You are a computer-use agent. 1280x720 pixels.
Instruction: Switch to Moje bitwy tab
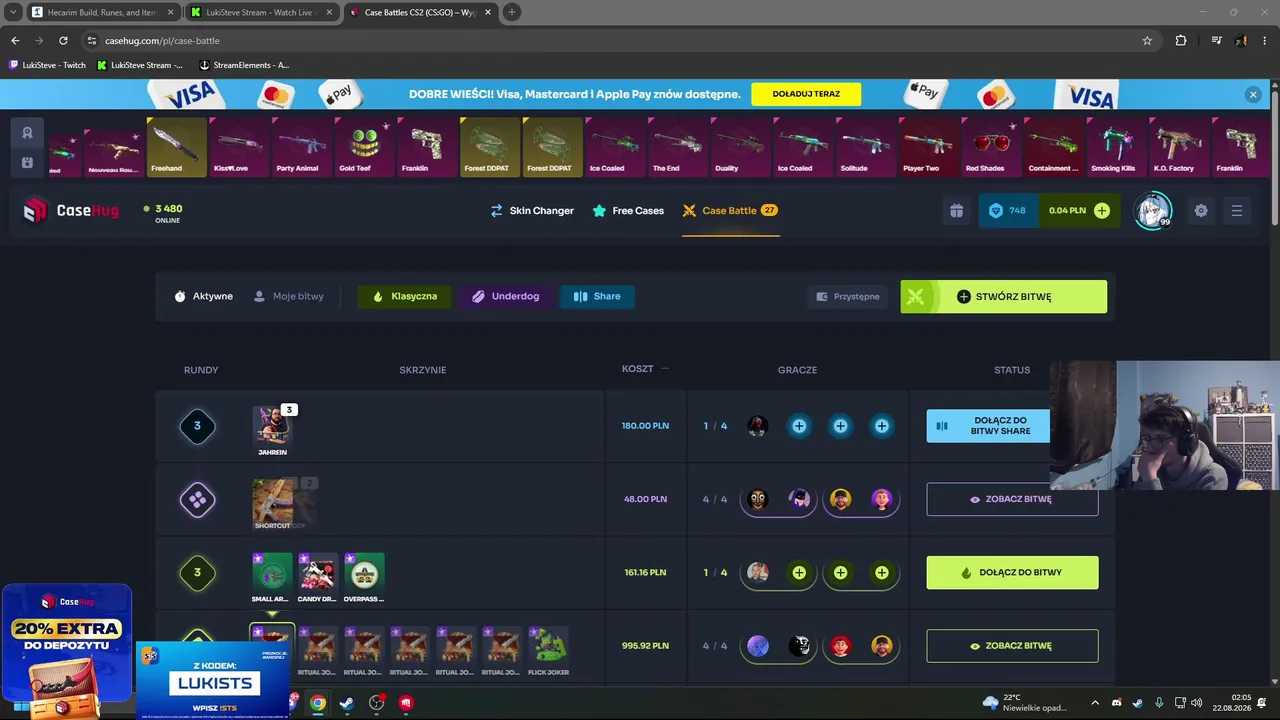pos(289,296)
